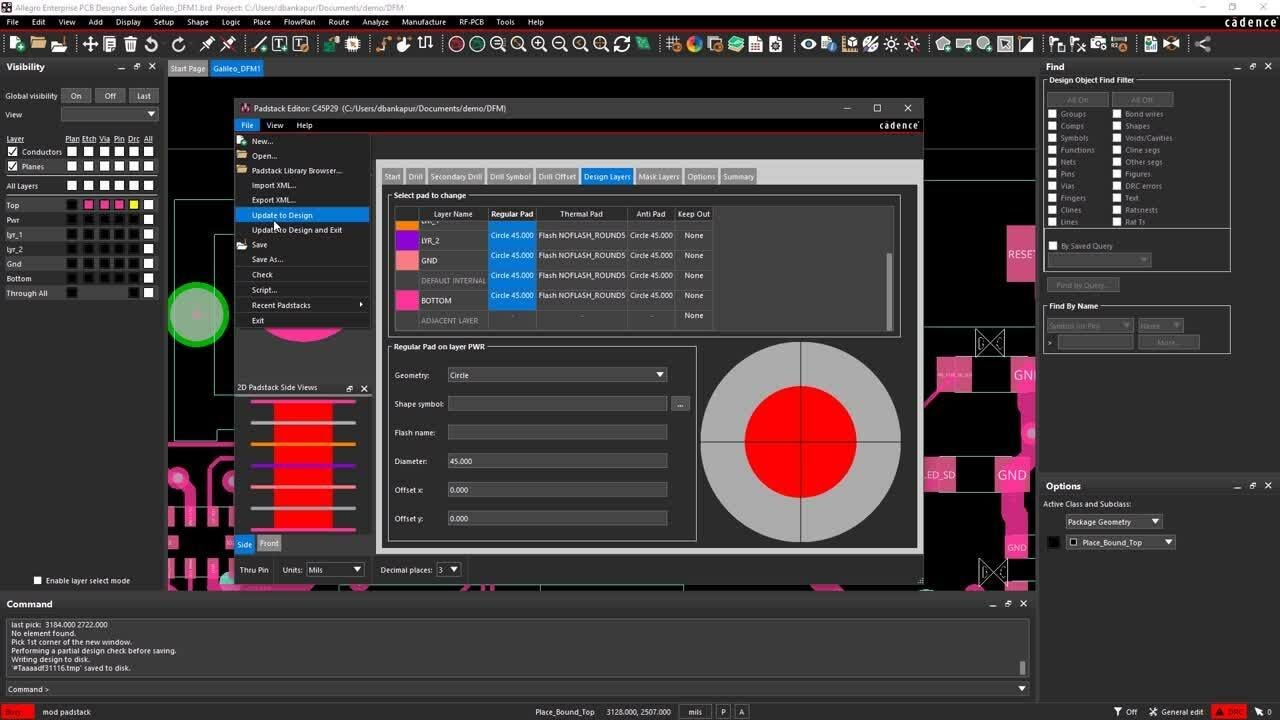Select the Add Text tool icon
Screen dimensions: 1280x720
tap(279, 44)
